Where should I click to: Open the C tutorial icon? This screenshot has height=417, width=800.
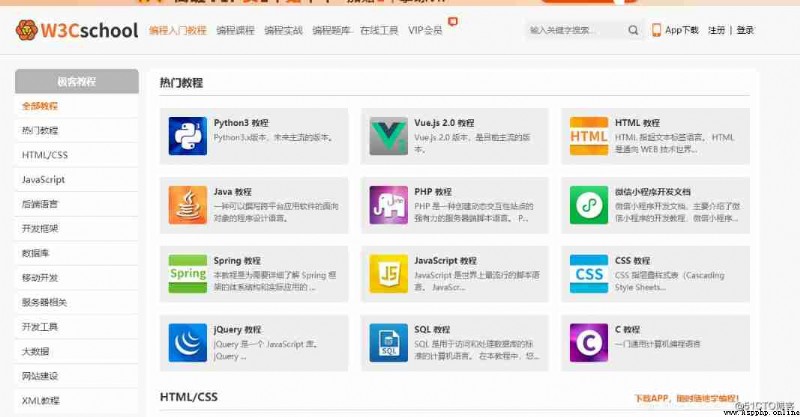click(x=589, y=342)
